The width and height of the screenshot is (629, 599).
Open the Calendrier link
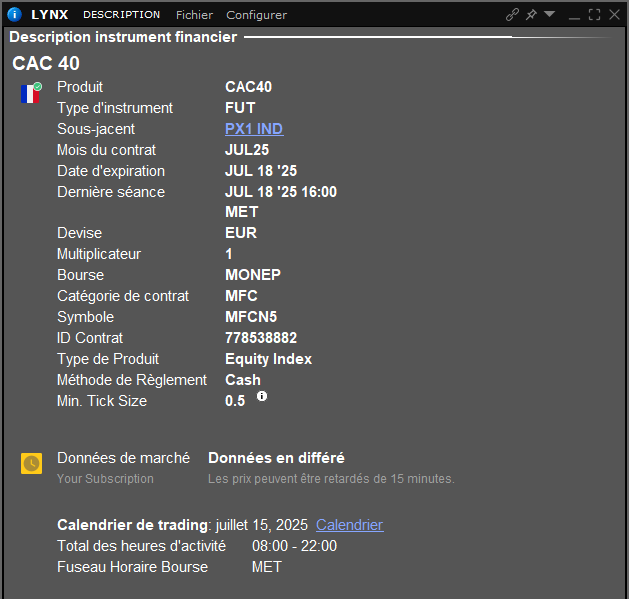[349, 525]
